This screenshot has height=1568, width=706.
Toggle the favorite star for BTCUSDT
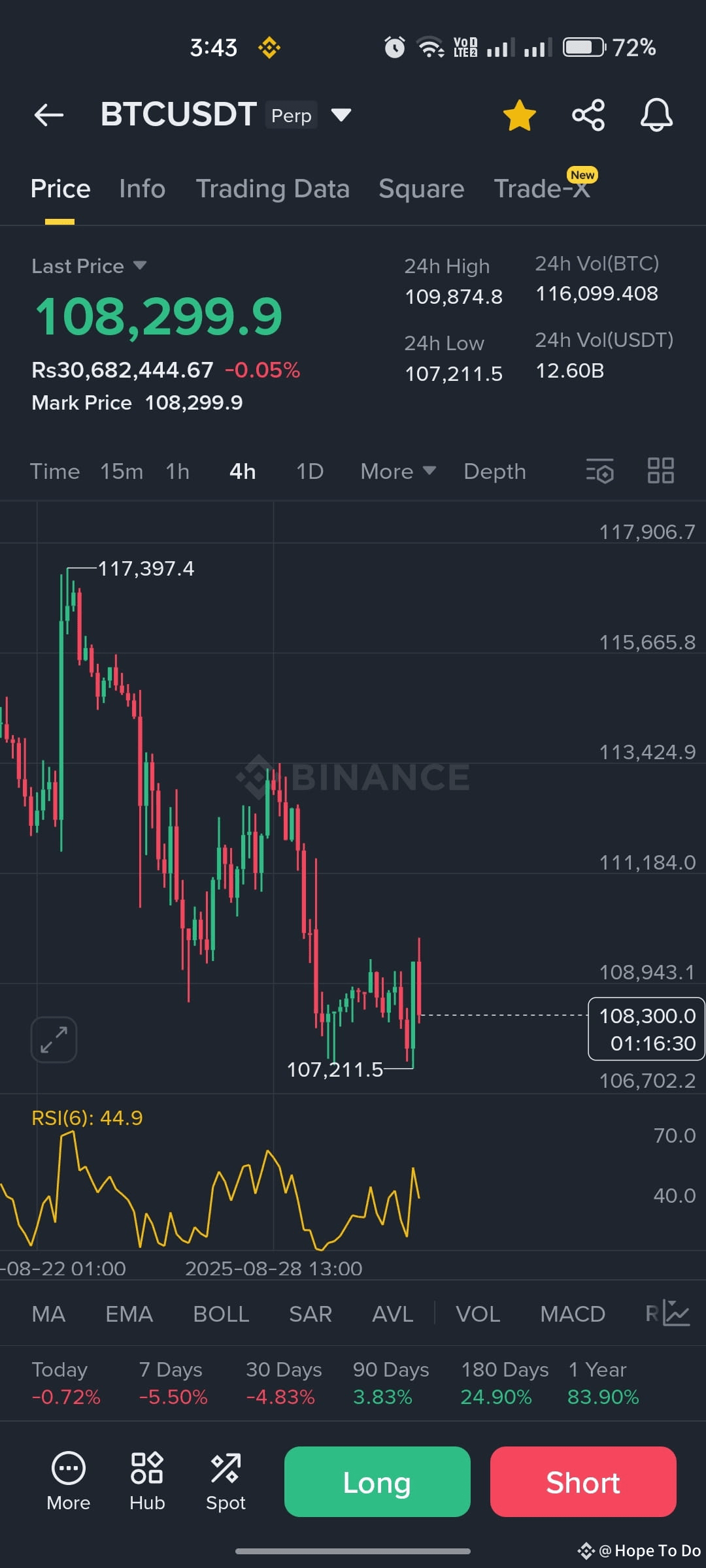520,115
